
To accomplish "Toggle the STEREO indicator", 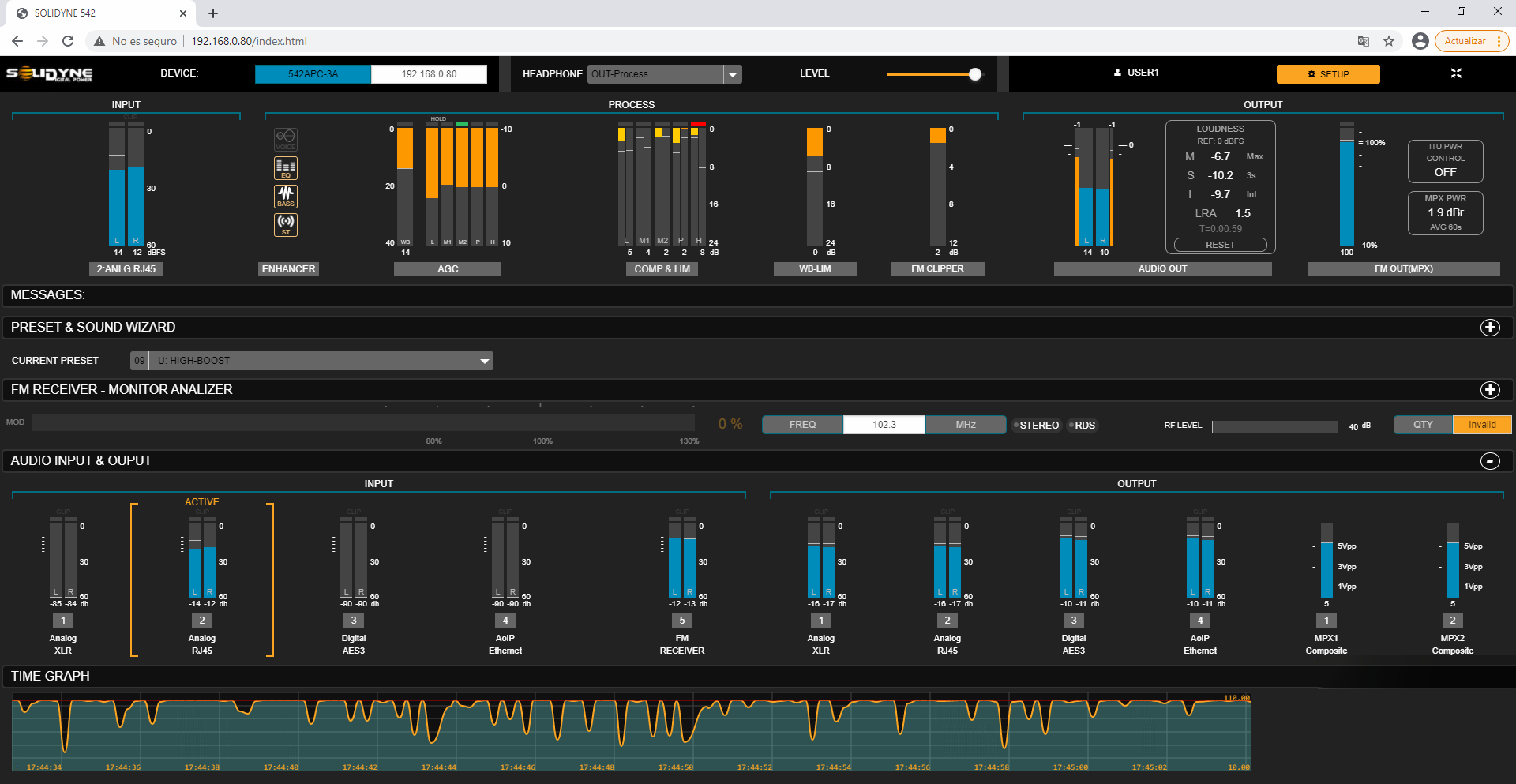I will tap(1036, 426).
